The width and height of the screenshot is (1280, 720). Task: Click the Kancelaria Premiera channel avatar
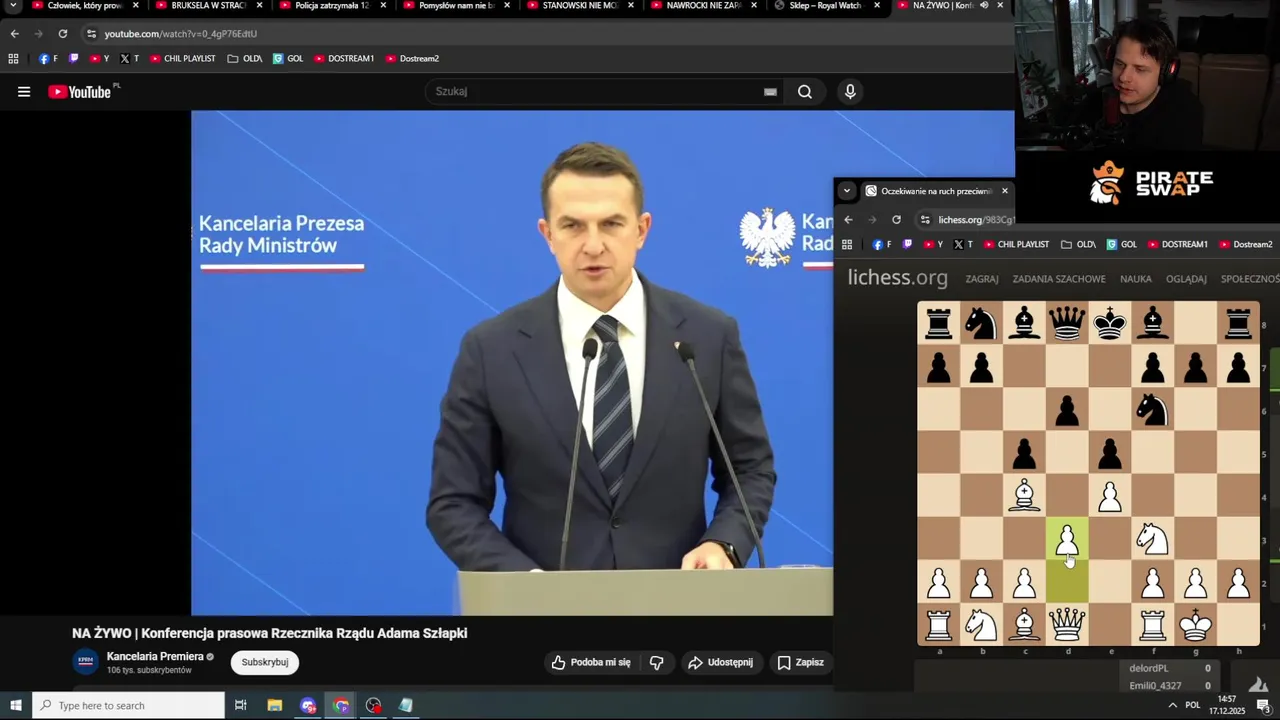pyautogui.click(x=86, y=661)
